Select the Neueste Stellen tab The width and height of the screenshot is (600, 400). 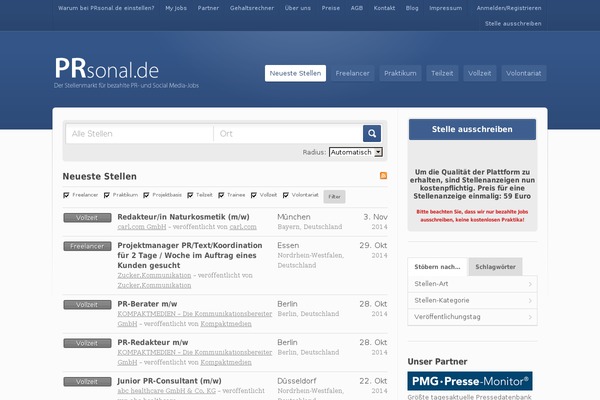click(295, 73)
